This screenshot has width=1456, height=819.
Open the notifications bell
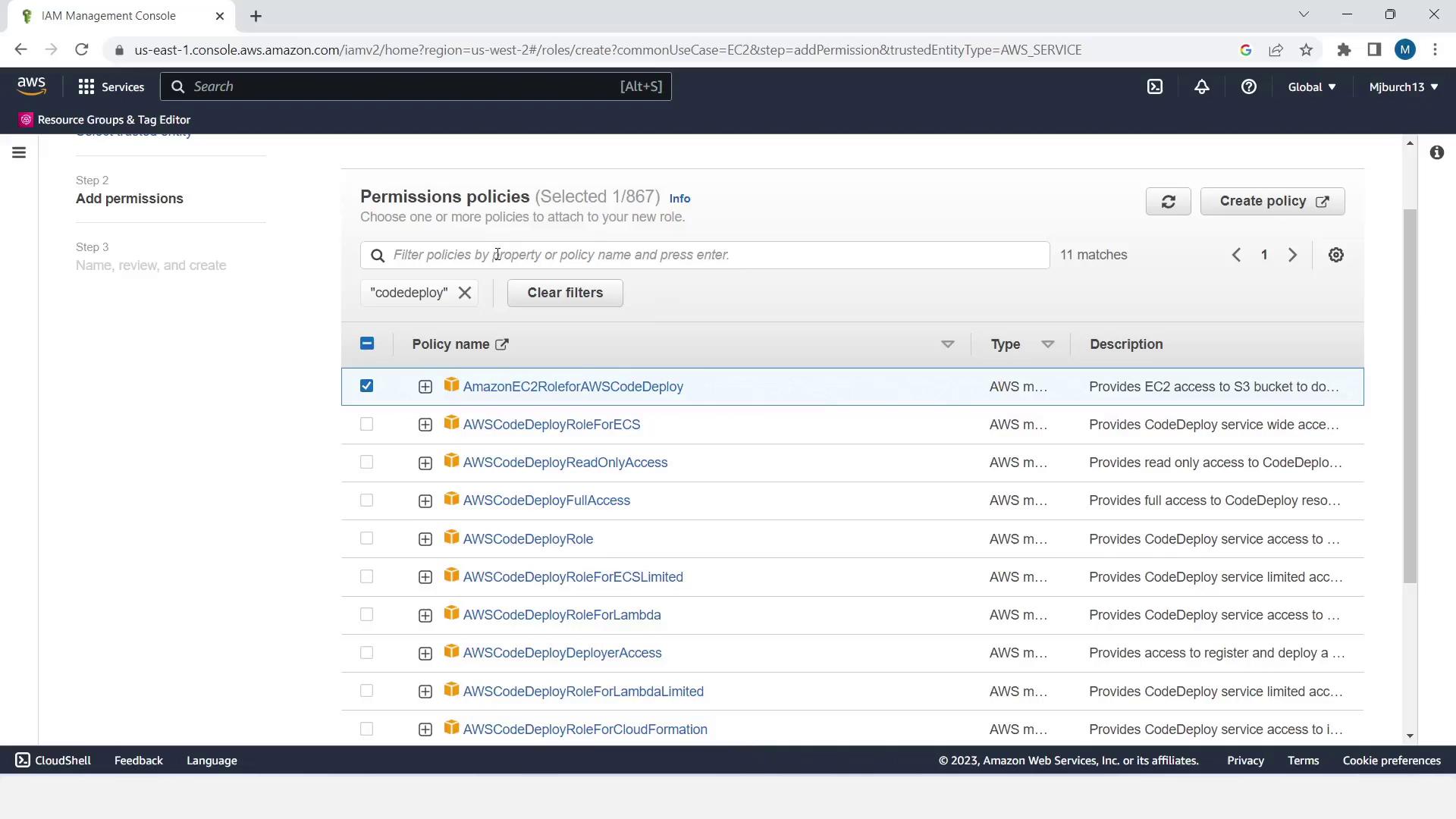click(1201, 86)
